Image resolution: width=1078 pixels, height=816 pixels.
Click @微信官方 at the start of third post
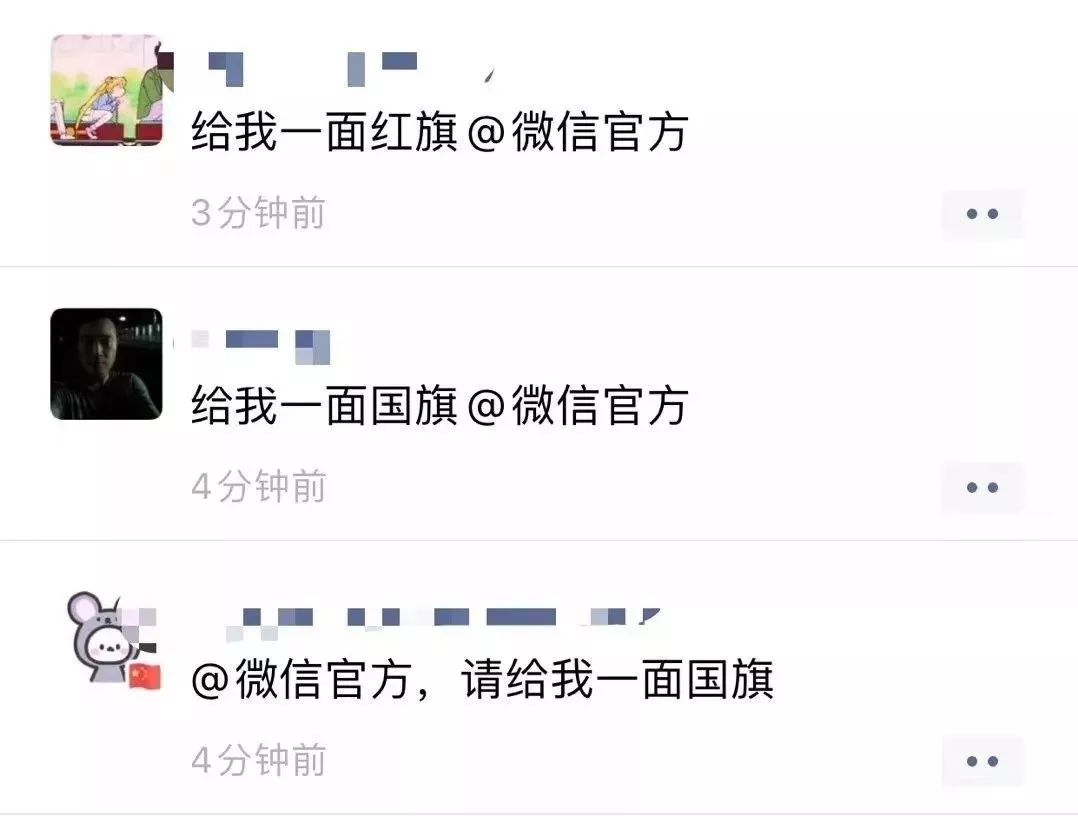click(301, 679)
